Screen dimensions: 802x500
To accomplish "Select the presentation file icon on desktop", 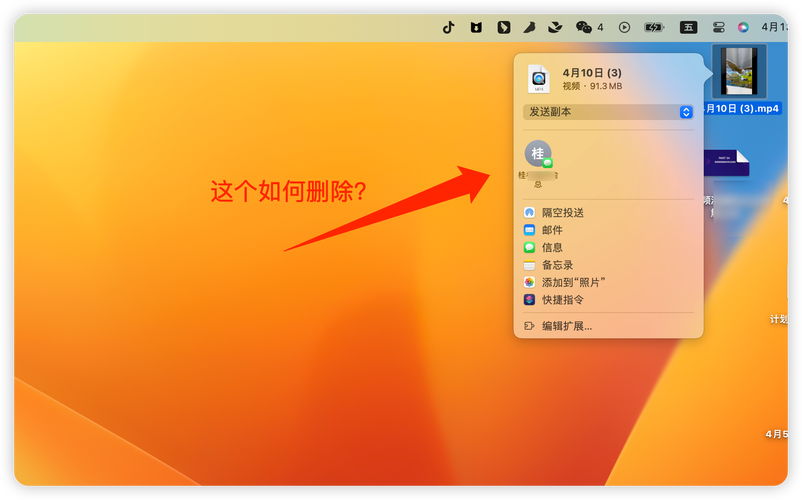I will coord(726,163).
